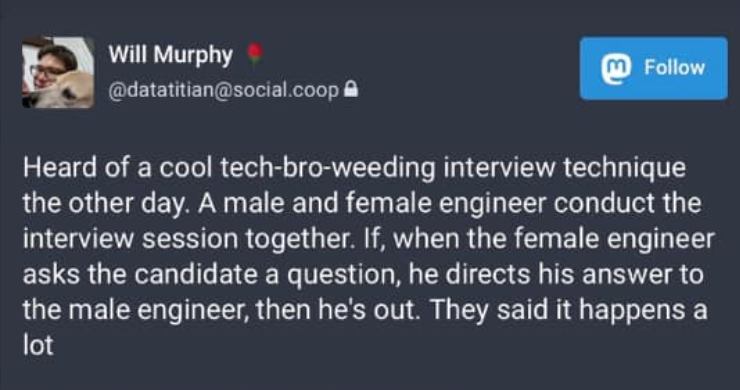Open the Will Murphy display name
The width and height of the screenshot is (740, 390).
(171, 55)
